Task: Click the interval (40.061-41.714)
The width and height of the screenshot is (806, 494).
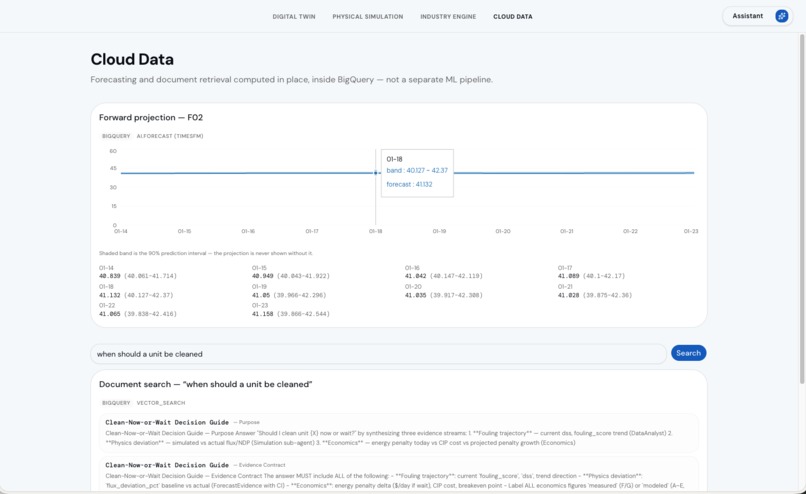Action: [x=150, y=276]
